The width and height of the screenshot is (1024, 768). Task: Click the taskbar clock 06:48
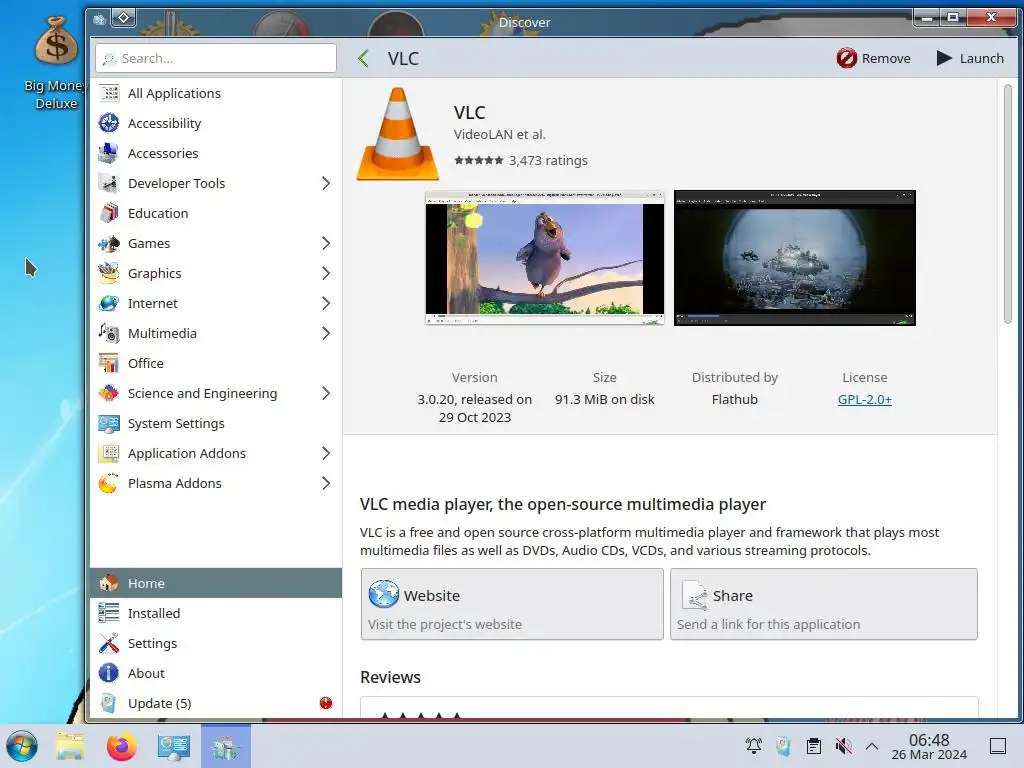pos(929,746)
